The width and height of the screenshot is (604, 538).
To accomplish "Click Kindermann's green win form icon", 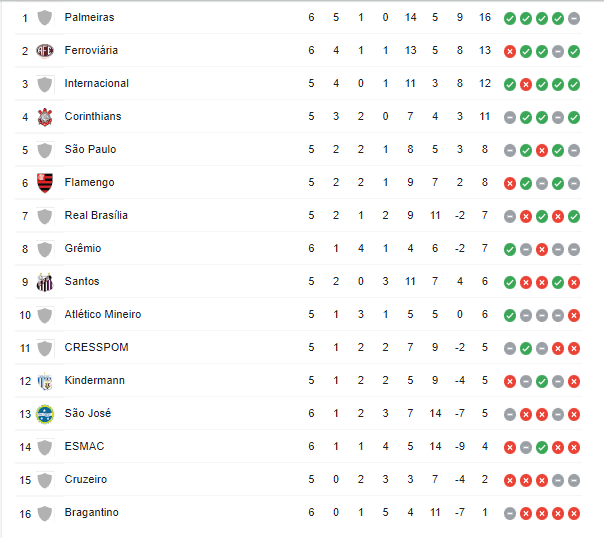I will click(542, 380).
